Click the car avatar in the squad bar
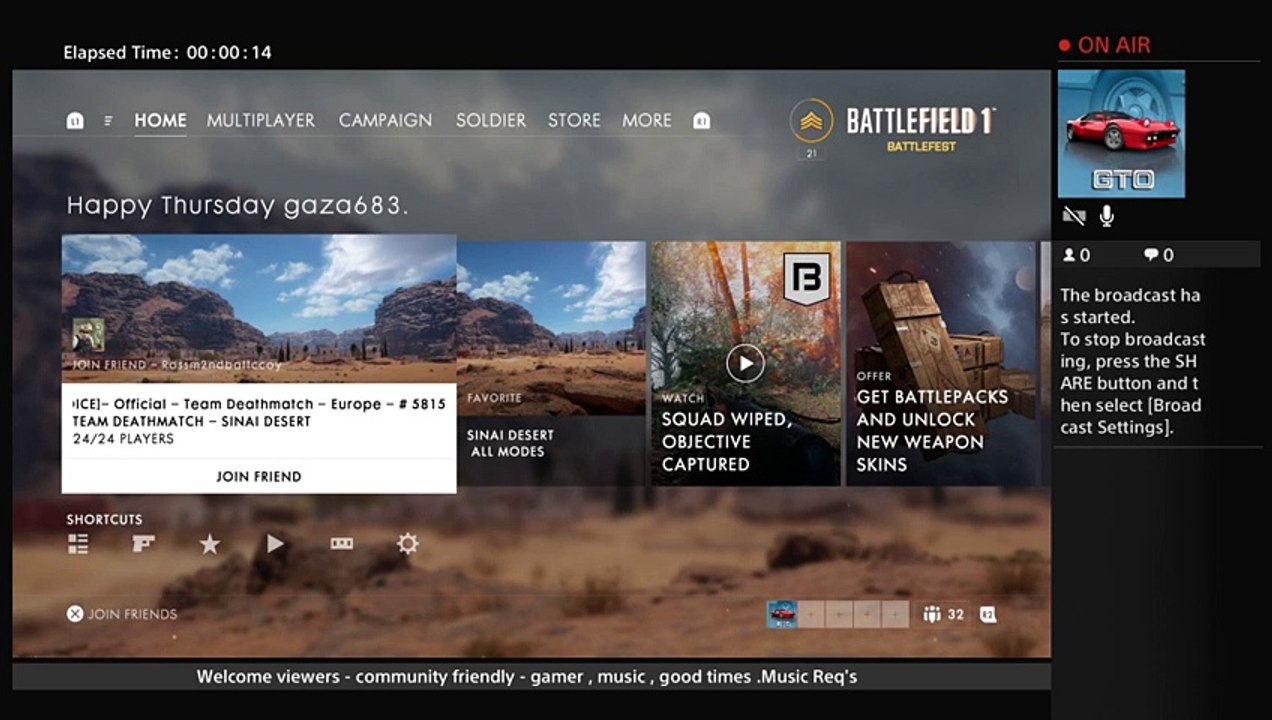This screenshot has height=720, width=1272. (x=781, y=614)
